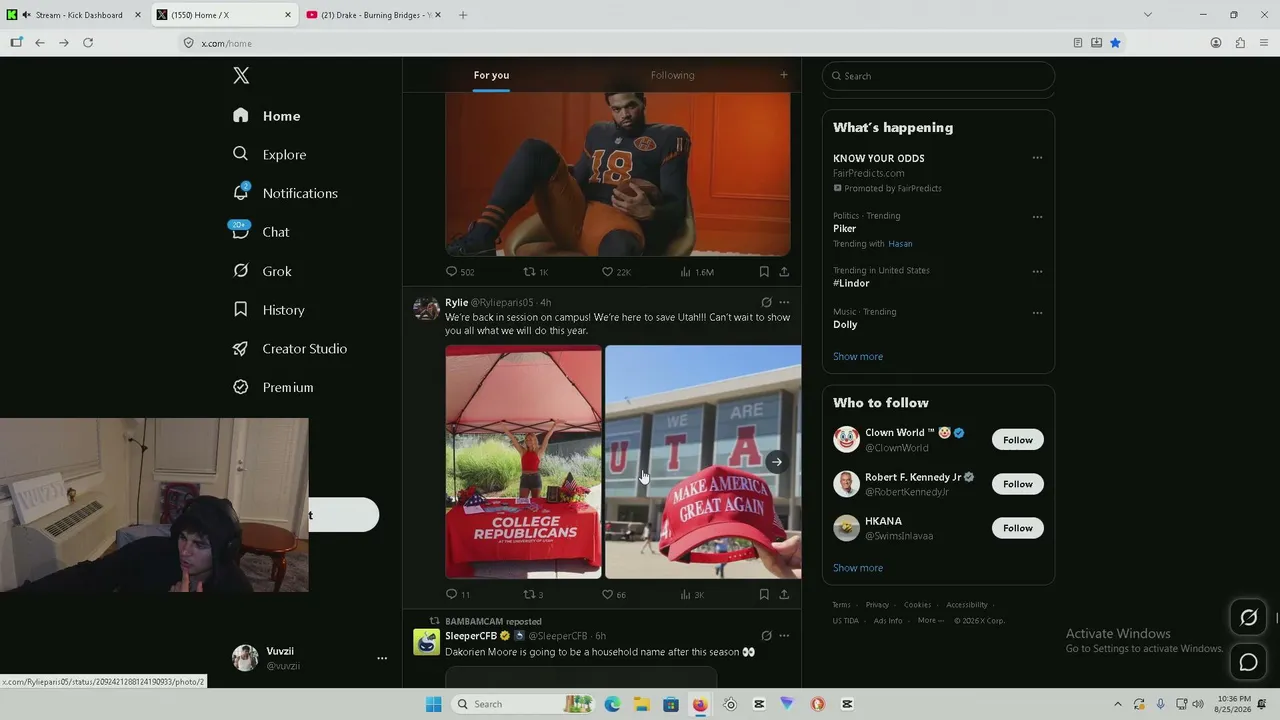
Task: Open Explore in the left sidebar
Action: (269, 154)
